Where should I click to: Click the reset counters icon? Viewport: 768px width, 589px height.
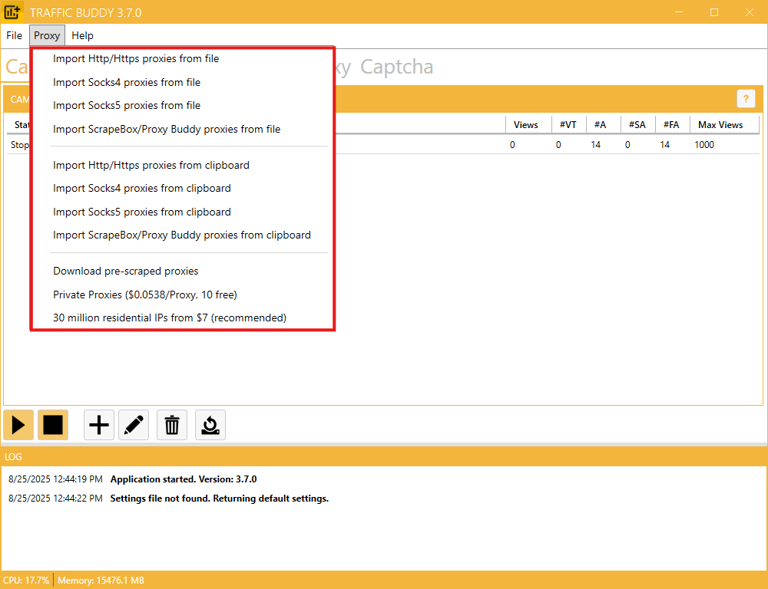pyautogui.click(x=210, y=425)
